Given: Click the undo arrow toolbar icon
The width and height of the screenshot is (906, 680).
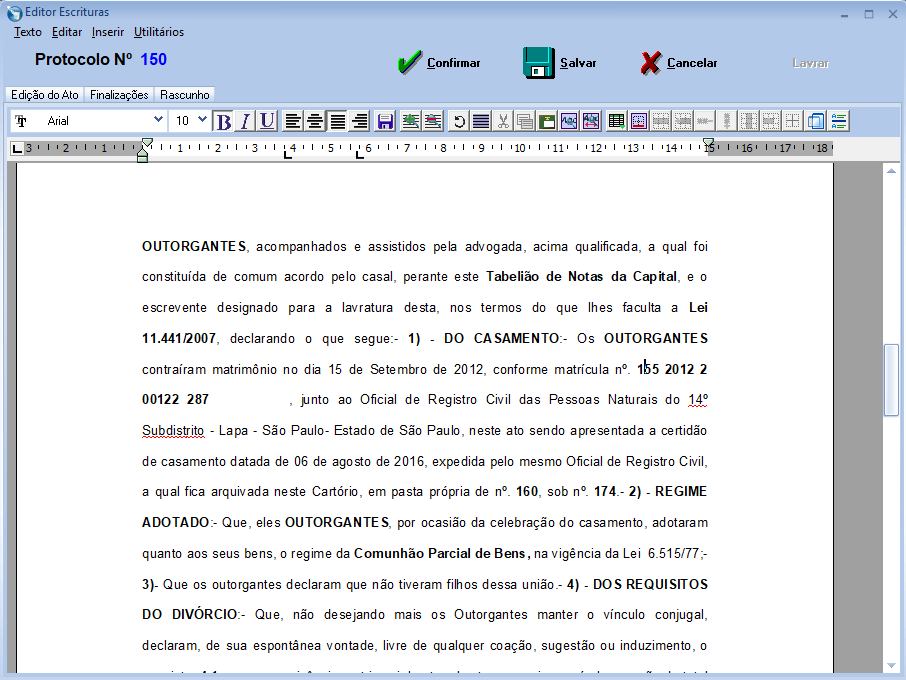Looking at the screenshot, I should point(459,121).
